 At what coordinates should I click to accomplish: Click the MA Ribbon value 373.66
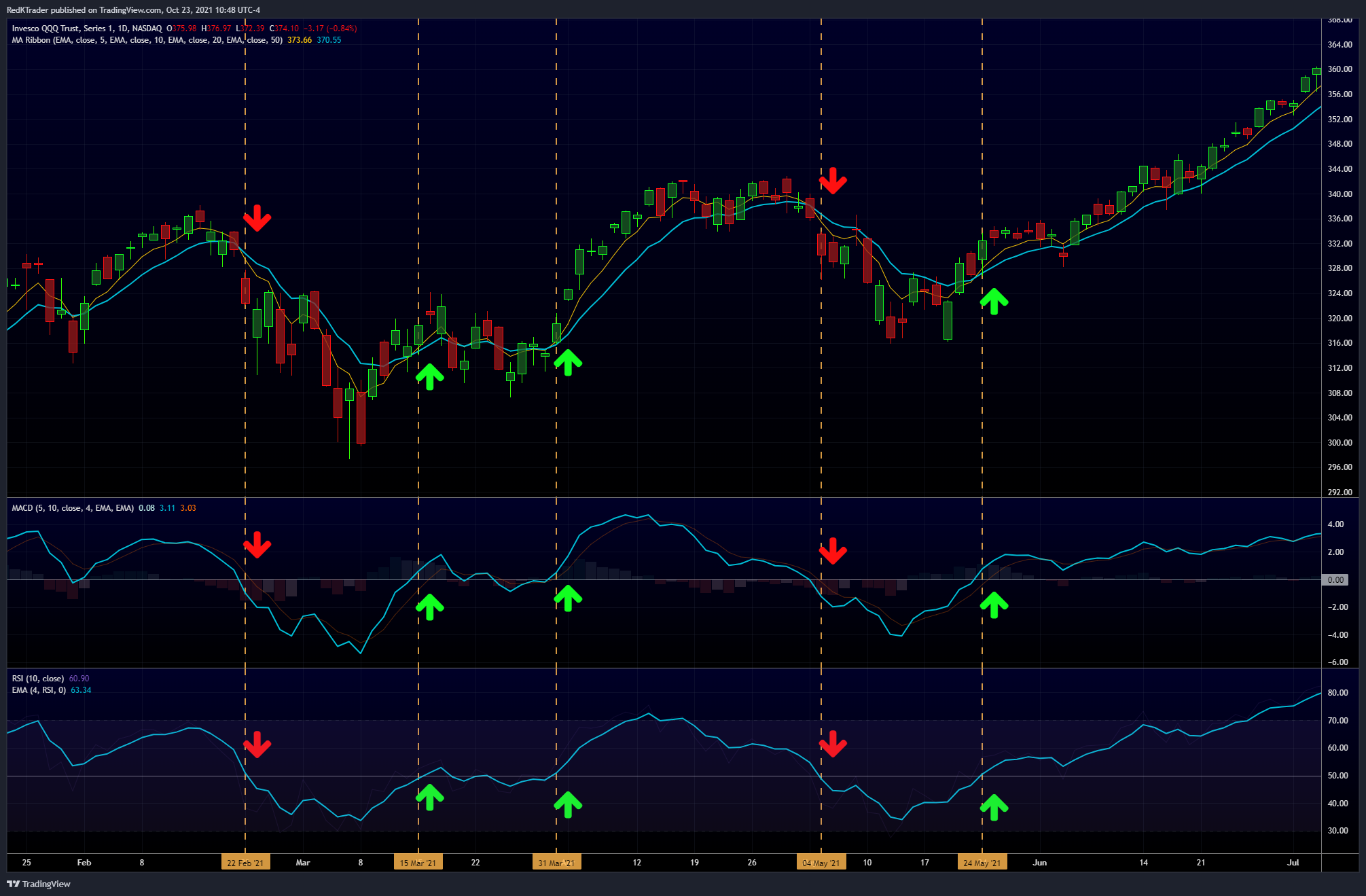pyautogui.click(x=300, y=40)
